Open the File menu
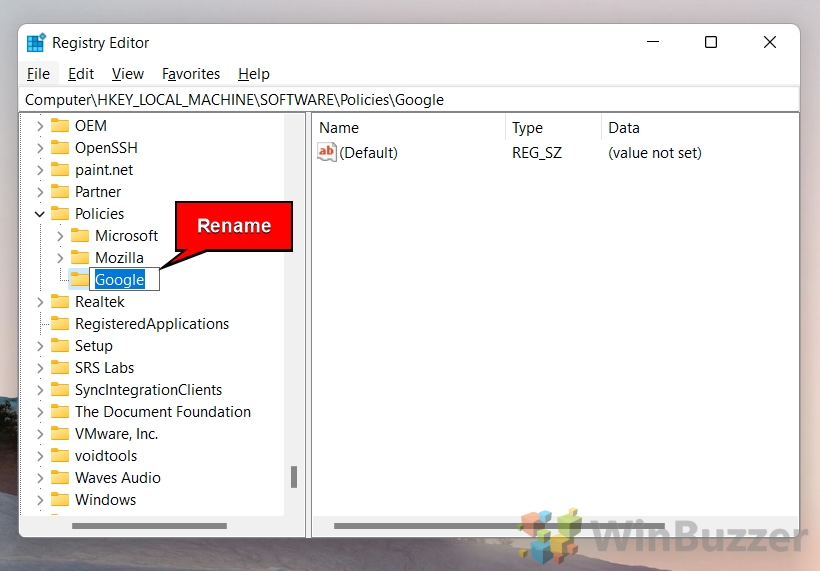820x571 pixels. 38,74
